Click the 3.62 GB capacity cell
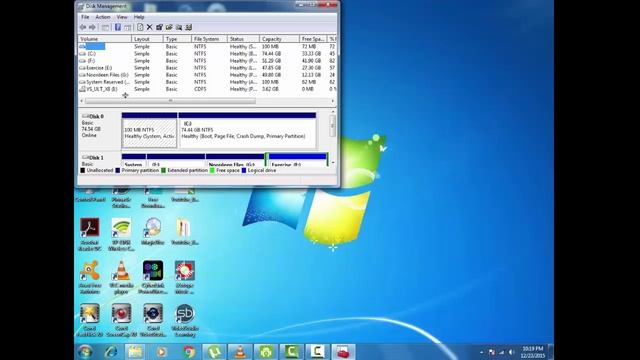The image size is (640, 360). [x=270, y=89]
